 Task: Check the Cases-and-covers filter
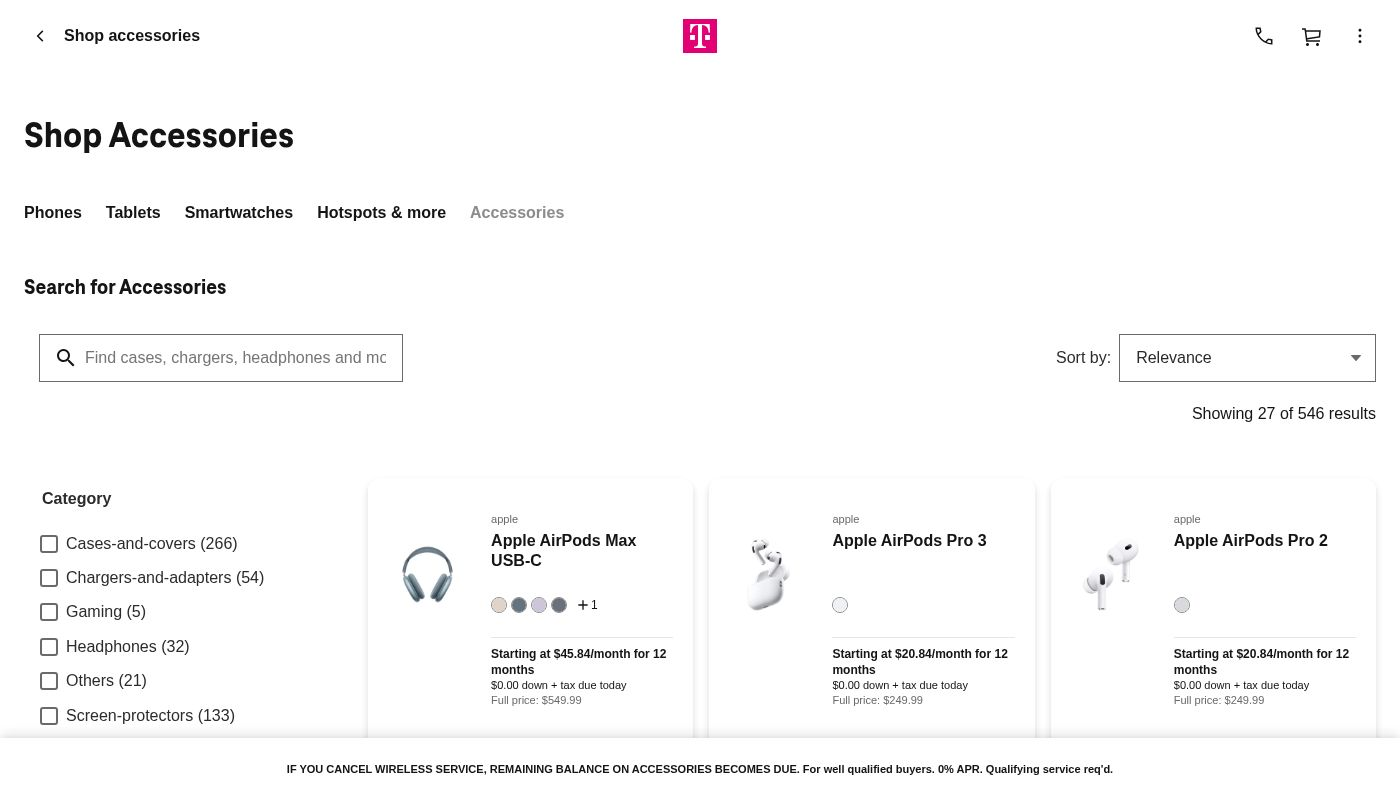[49, 544]
